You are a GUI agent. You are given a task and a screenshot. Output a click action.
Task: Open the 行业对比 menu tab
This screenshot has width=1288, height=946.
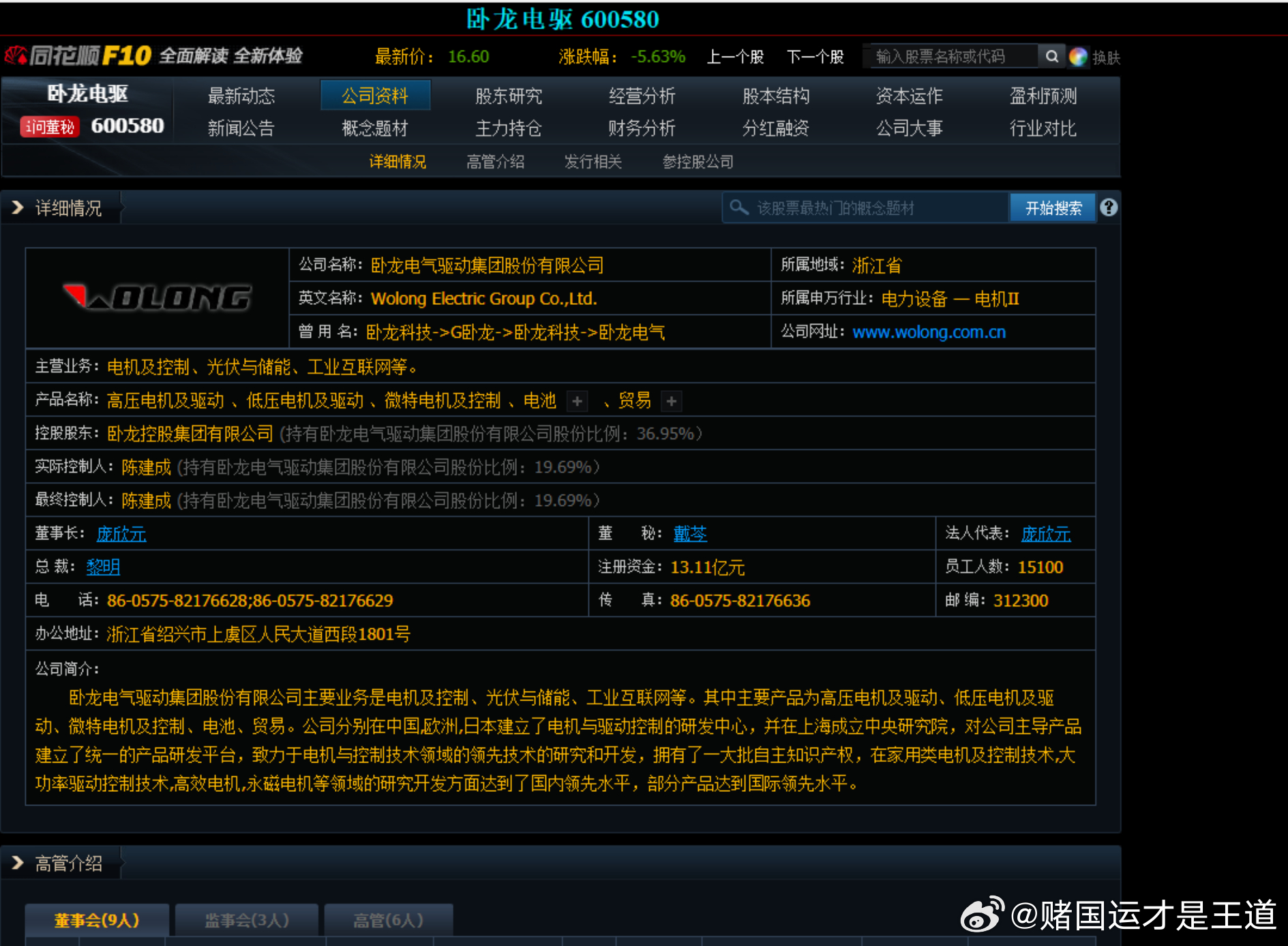point(1043,128)
